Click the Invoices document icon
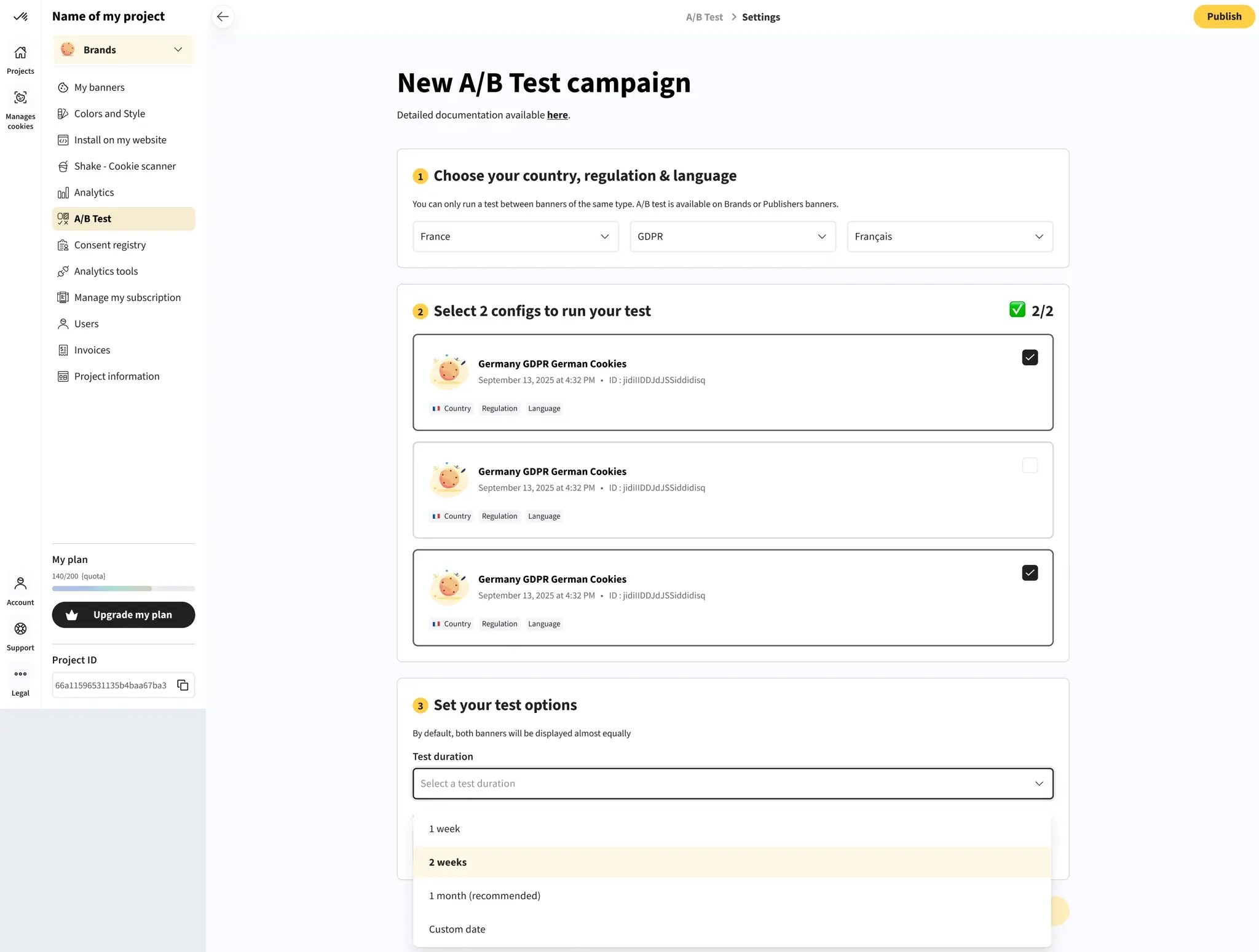The image size is (1259, 952). point(63,350)
